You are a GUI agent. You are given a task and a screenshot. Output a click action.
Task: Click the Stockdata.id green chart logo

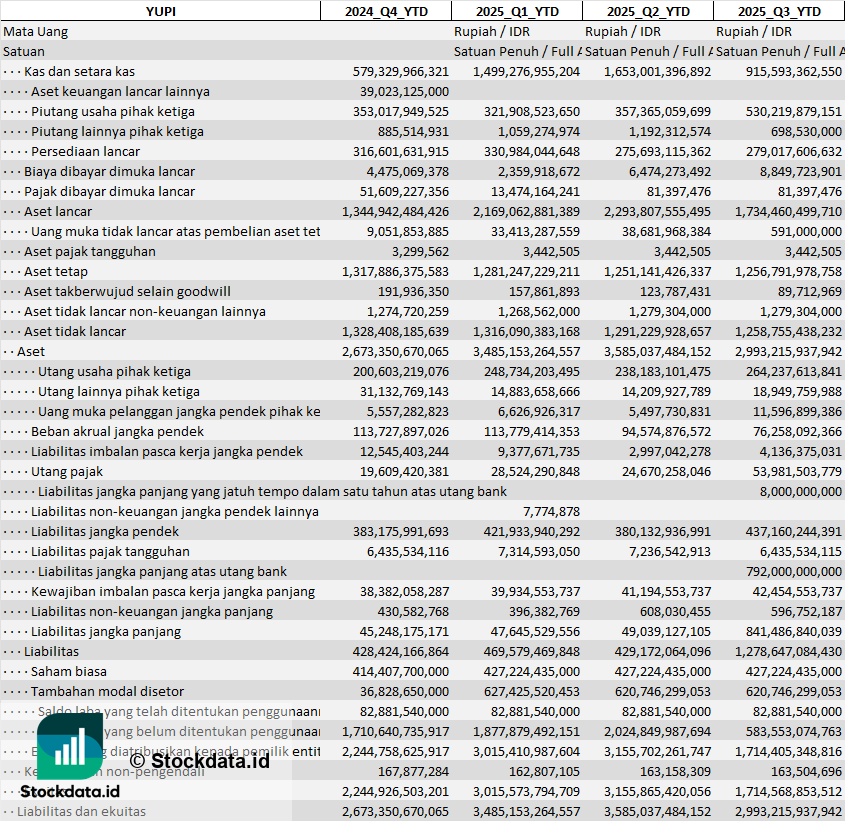tap(67, 746)
